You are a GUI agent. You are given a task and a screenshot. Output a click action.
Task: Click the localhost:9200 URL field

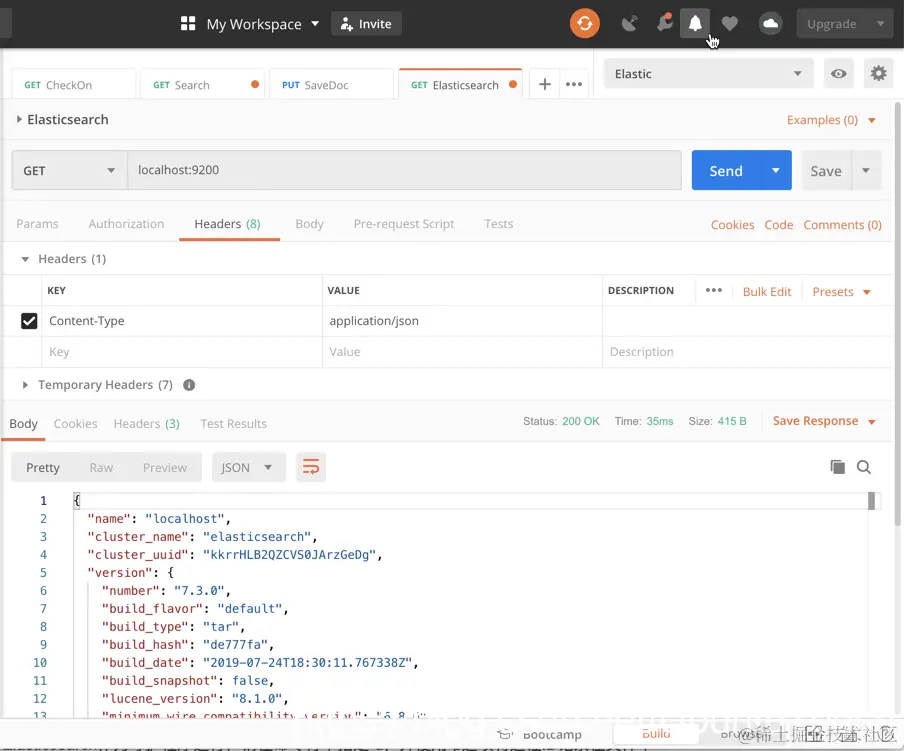point(404,170)
